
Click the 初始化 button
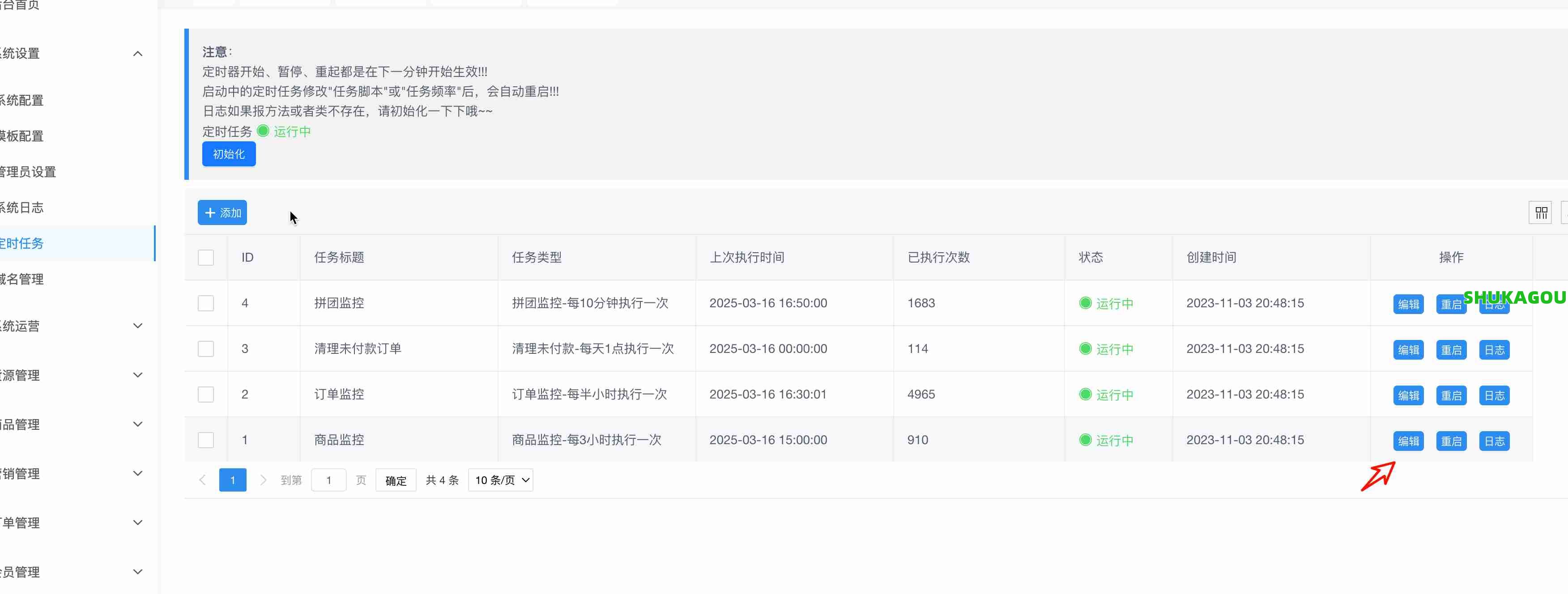point(228,154)
